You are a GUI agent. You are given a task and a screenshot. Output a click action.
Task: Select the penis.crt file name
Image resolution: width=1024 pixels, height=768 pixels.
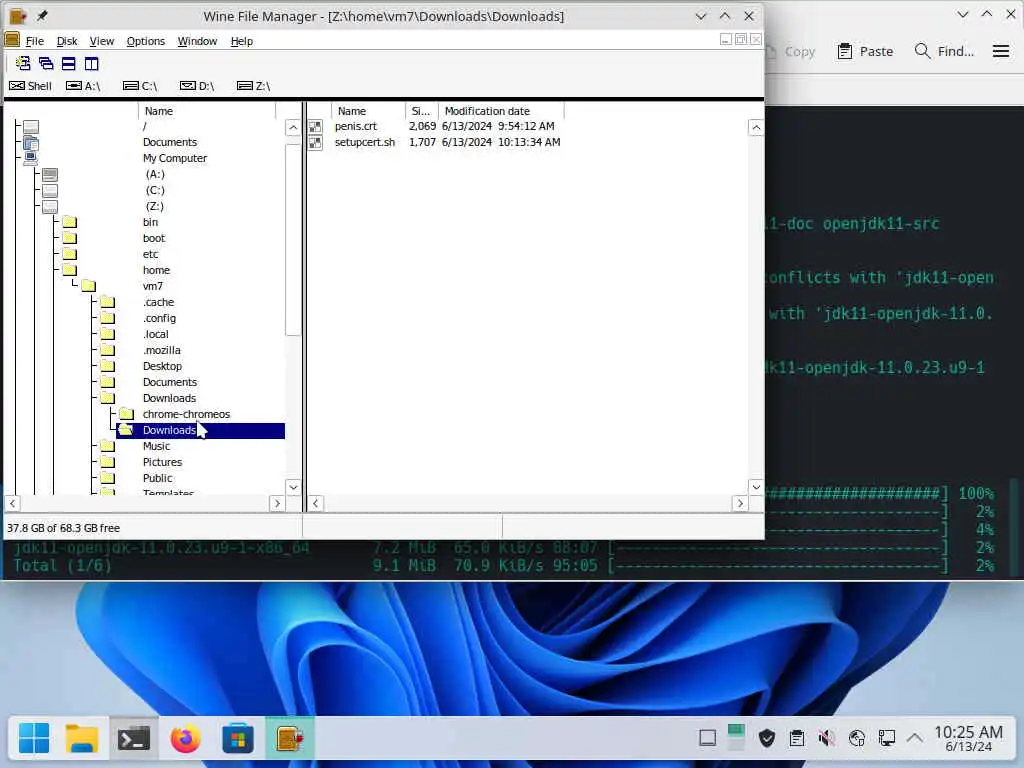coord(356,126)
